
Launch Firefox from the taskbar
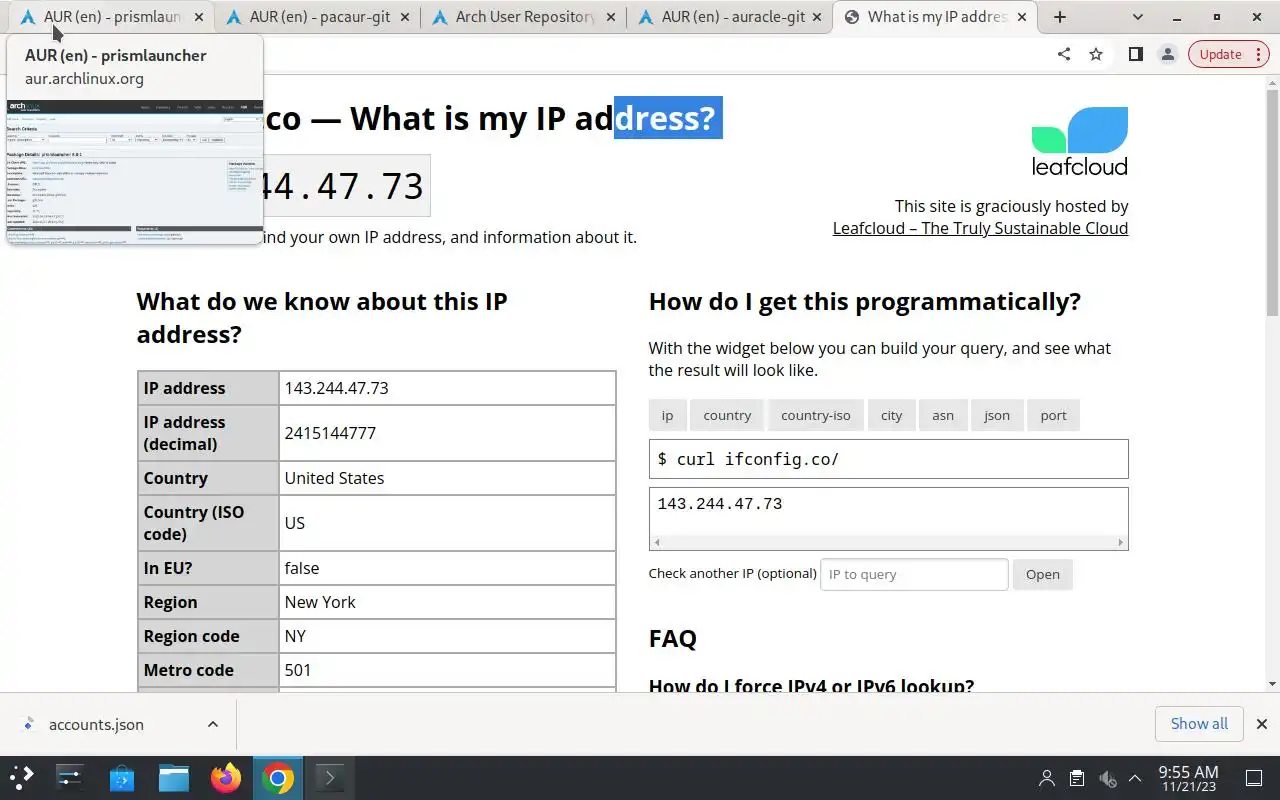(x=226, y=778)
